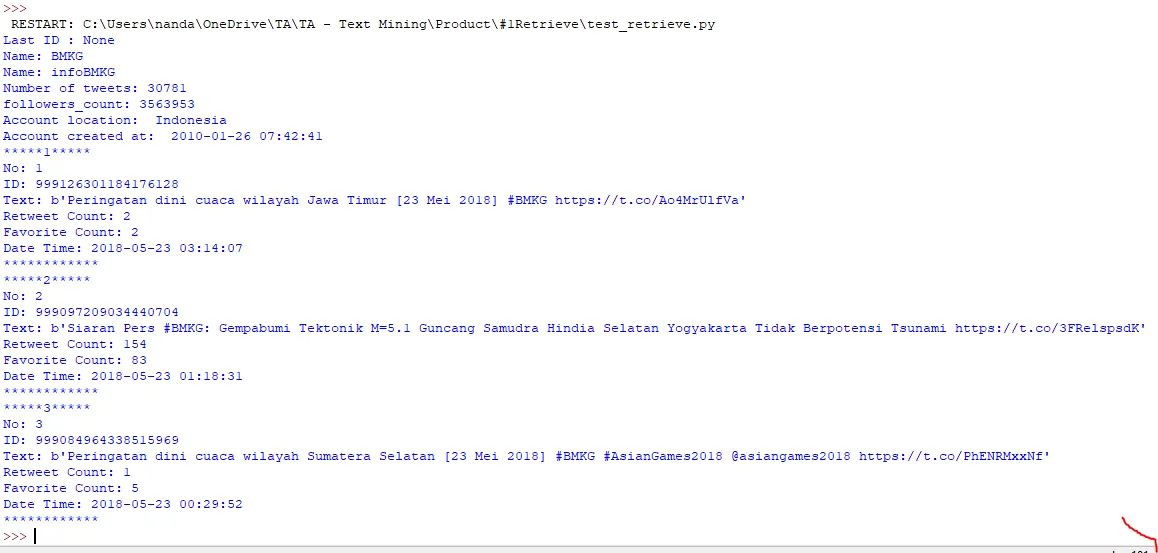
Task: Select 'Number of tweets: 30781' line
Action: click(95, 89)
